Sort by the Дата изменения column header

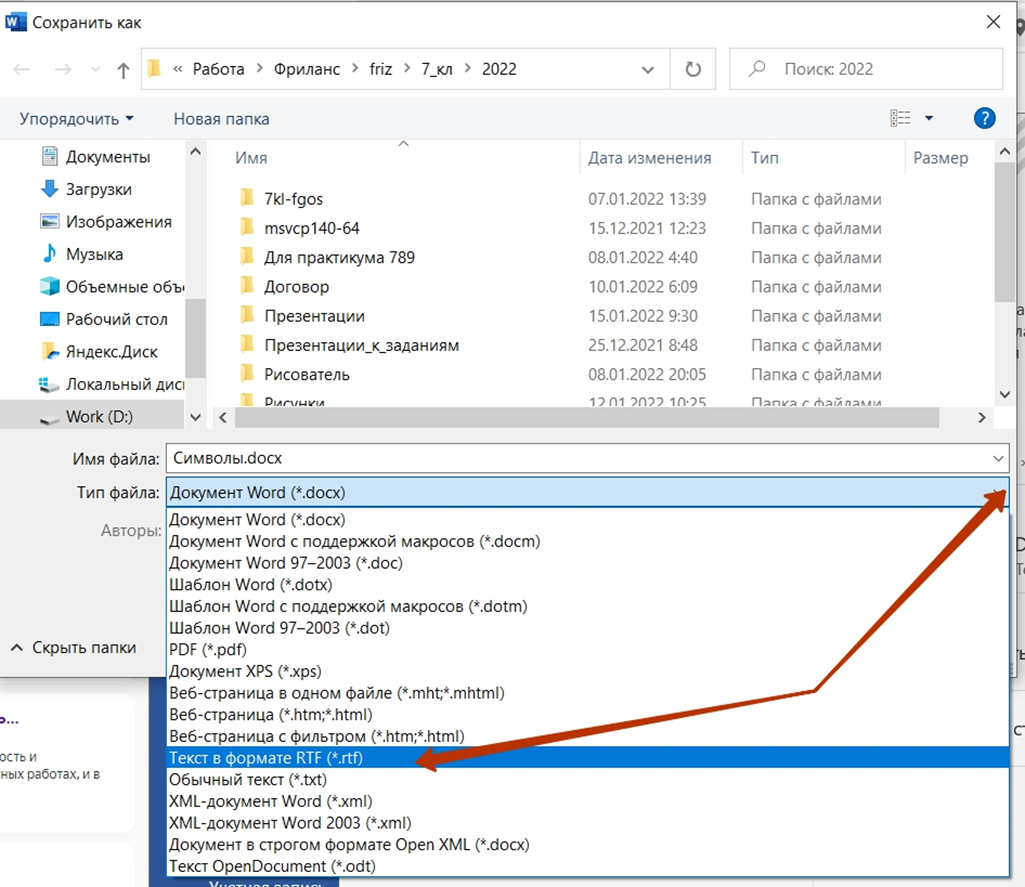pos(649,158)
